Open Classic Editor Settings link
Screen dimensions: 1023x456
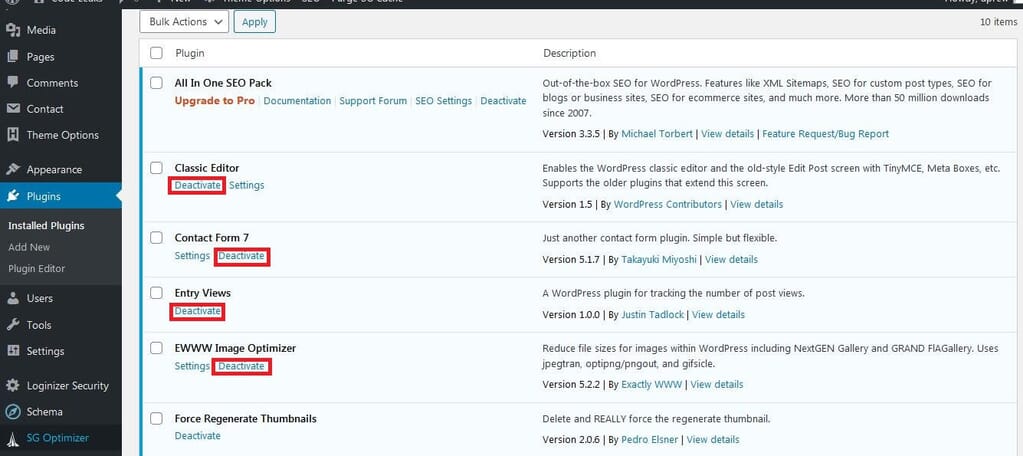click(247, 185)
